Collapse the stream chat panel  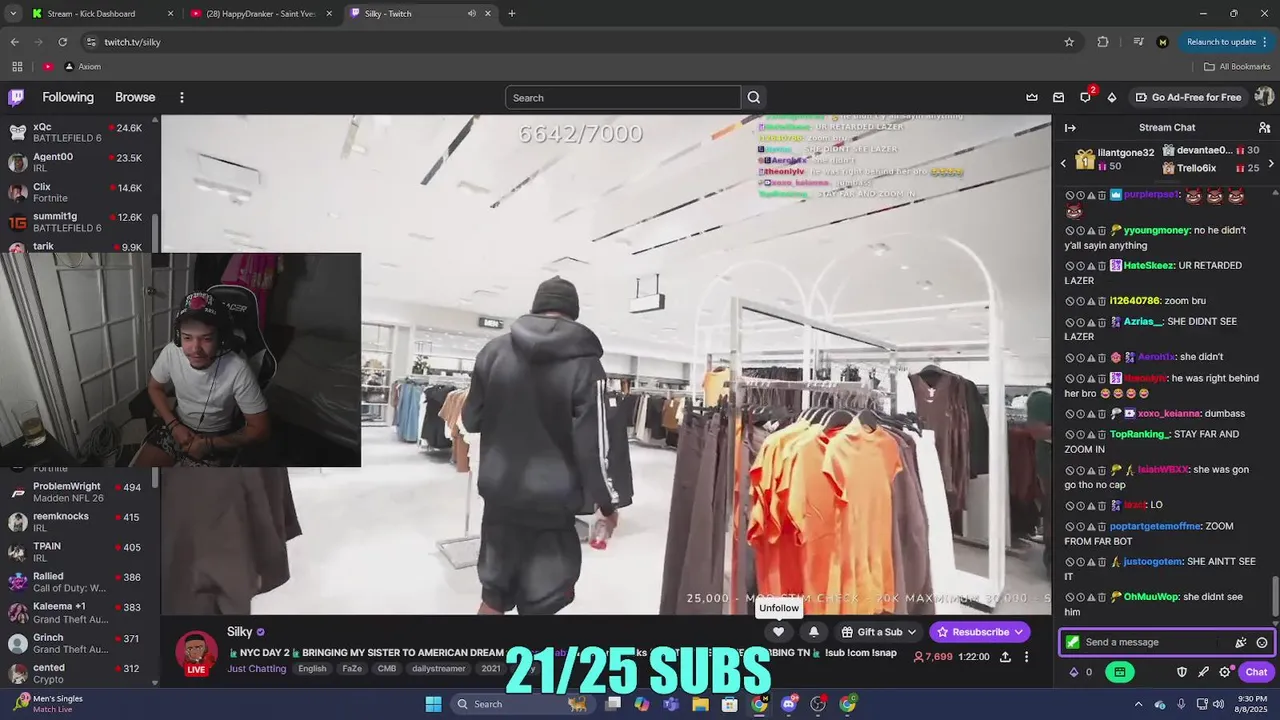click(1070, 128)
